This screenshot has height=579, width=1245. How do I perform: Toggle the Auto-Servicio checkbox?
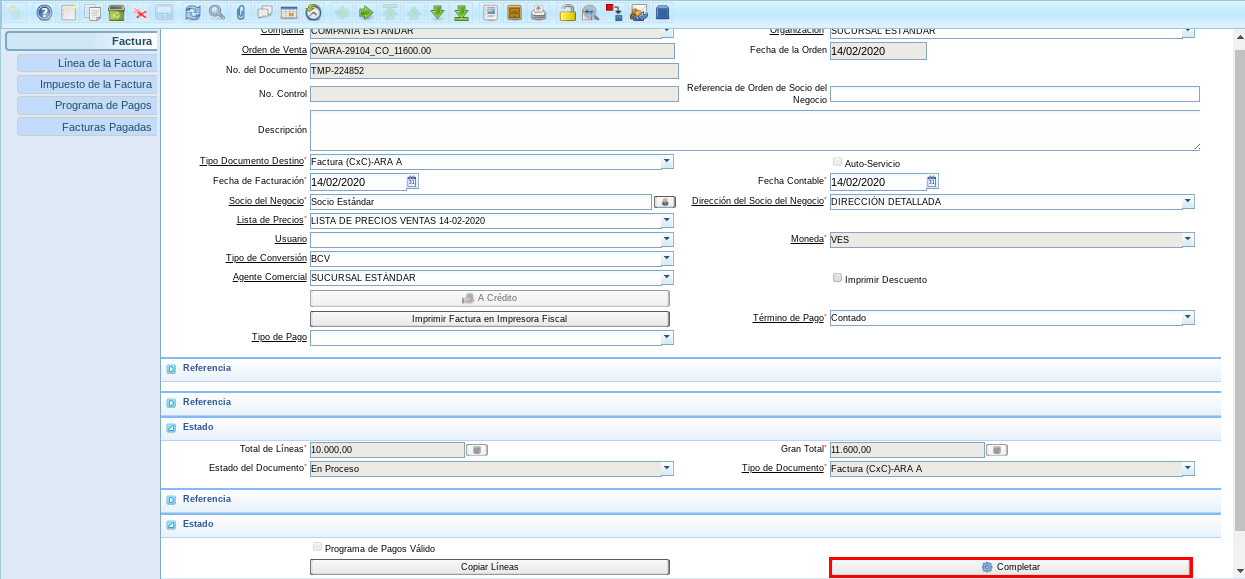click(x=837, y=162)
